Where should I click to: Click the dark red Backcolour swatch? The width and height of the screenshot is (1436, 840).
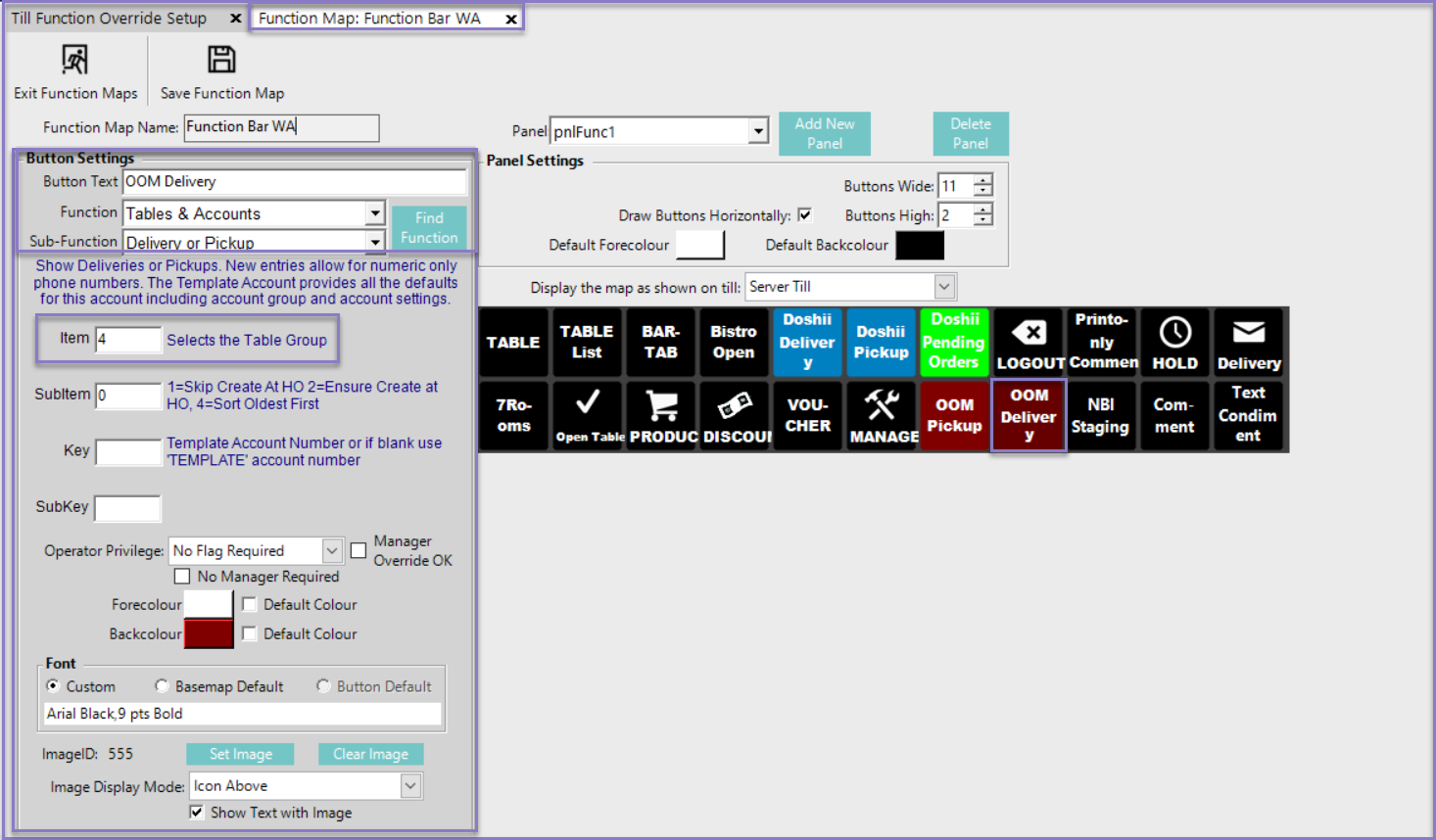coord(209,634)
